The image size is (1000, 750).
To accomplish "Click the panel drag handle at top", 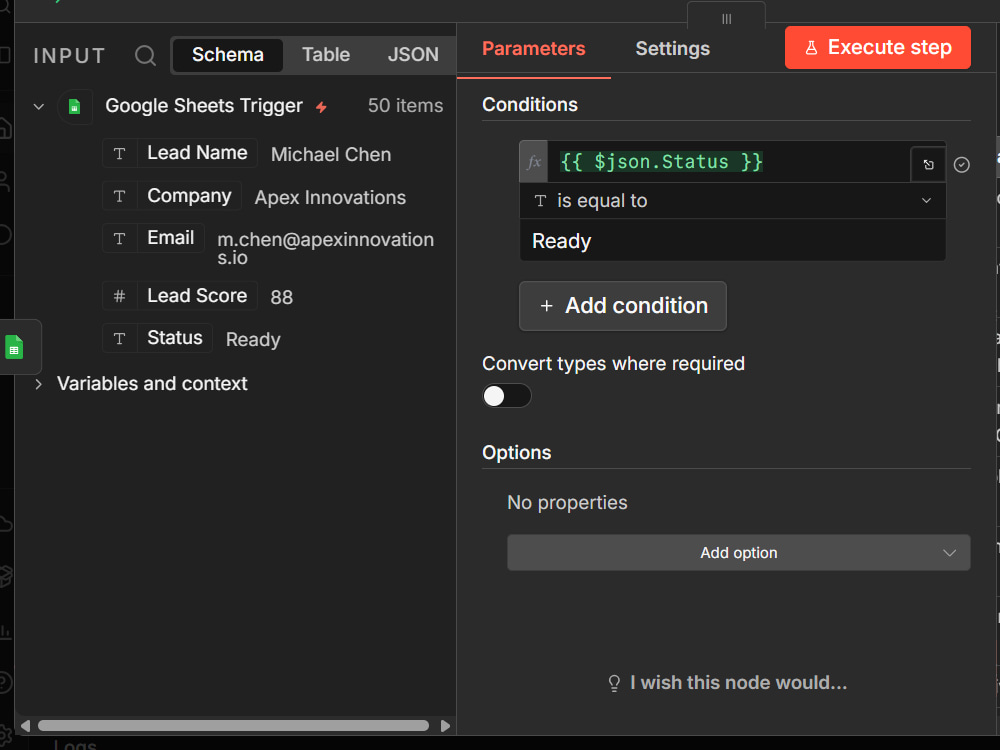I will pos(726,18).
